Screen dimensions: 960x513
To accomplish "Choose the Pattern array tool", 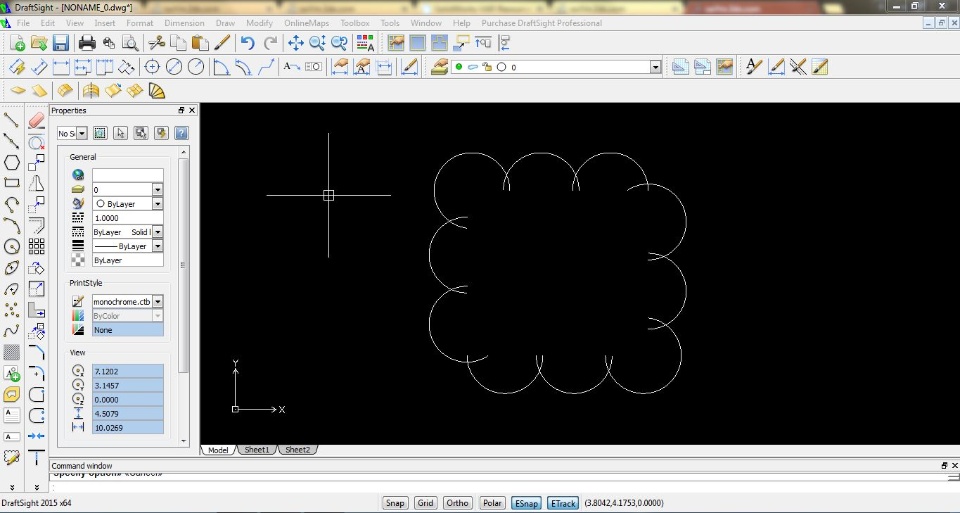I will (x=36, y=247).
